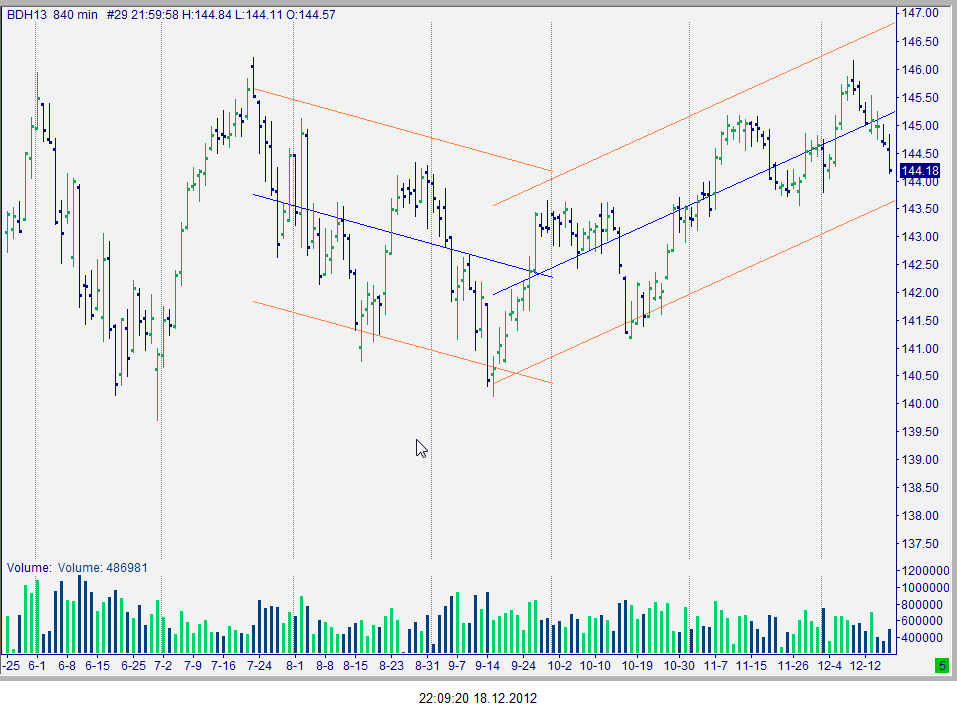Click the 137.50 price axis label
This screenshot has width=957, height=715.
(x=920, y=544)
